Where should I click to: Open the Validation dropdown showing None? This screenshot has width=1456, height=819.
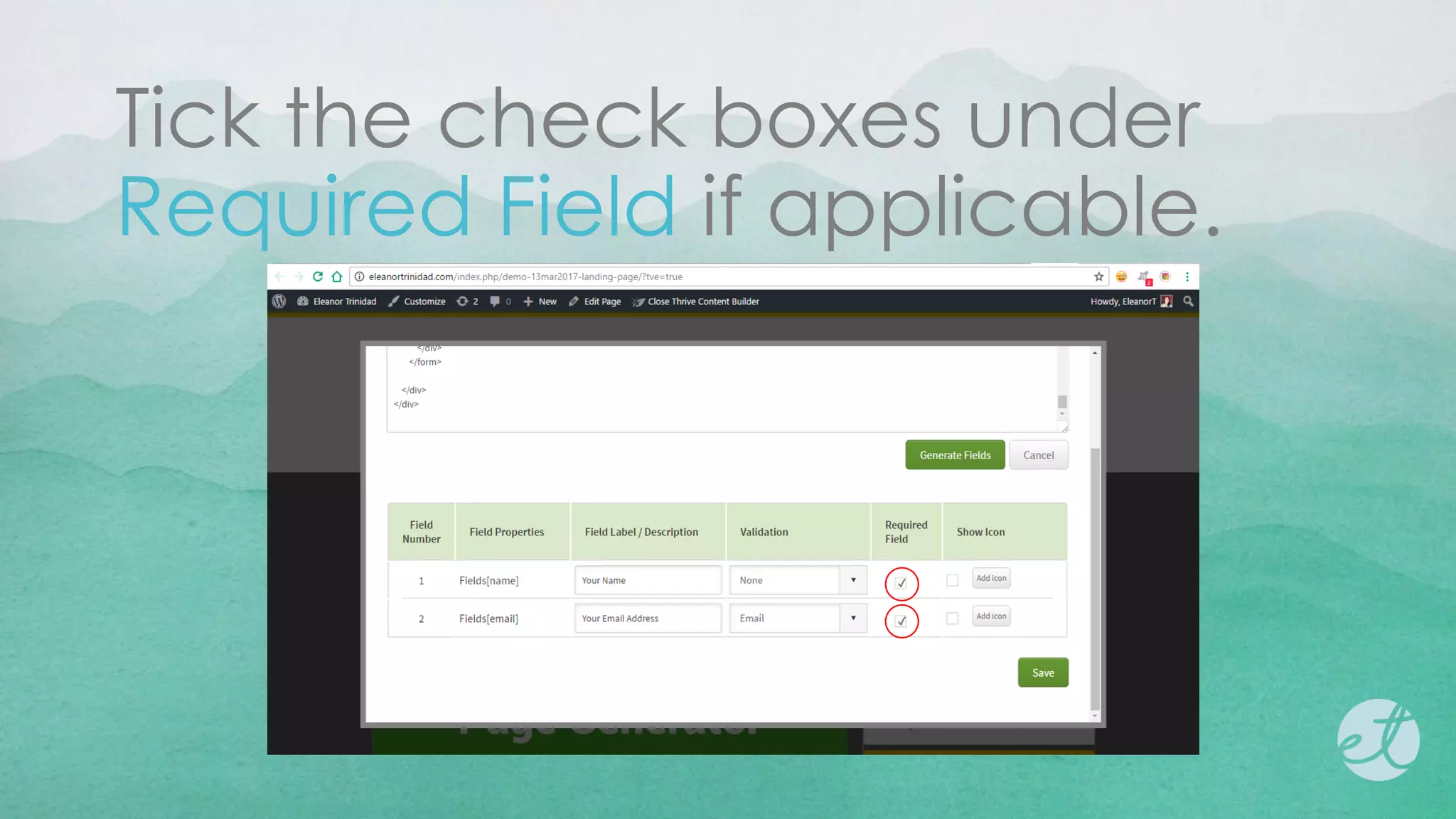tap(798, 580)
